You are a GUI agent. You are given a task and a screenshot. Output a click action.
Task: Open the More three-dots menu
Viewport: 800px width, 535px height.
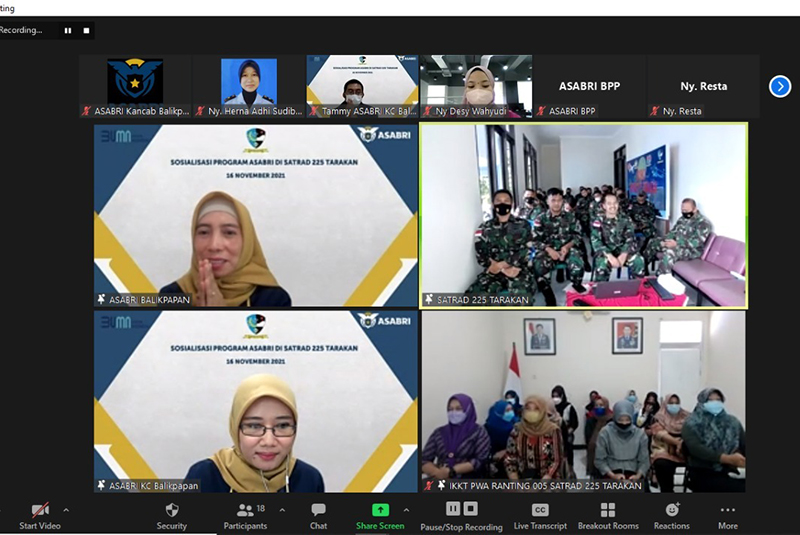[x=728, y=509]
